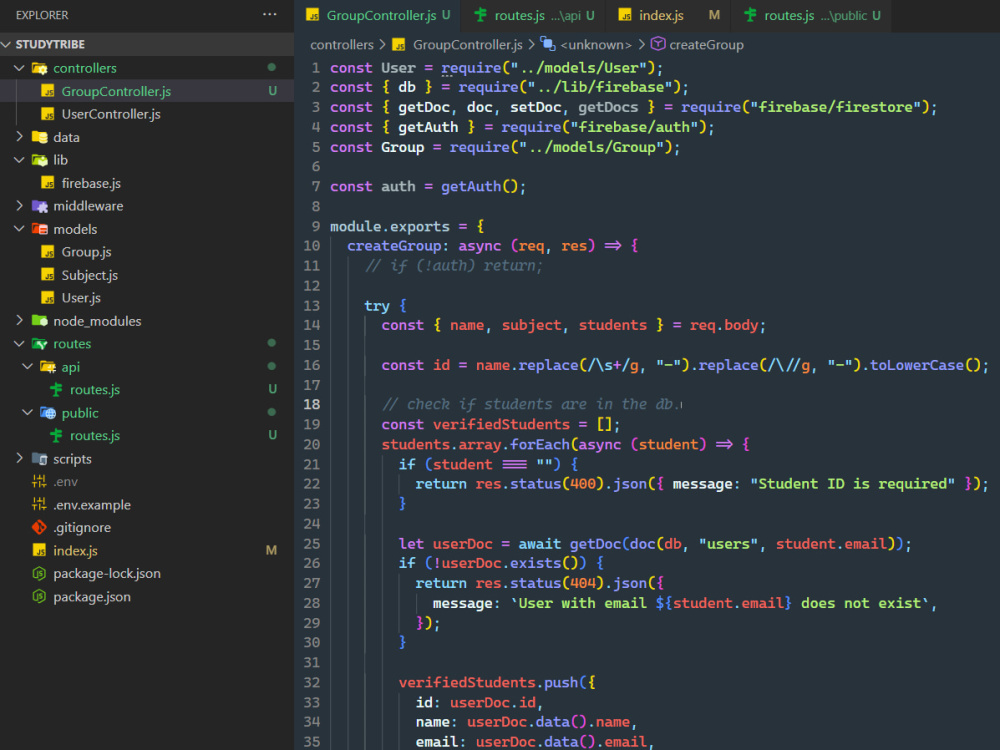Viewport: 1000px width, 750px height.
Task: Click the scripts folder icon
Action: tap(40, 458)
